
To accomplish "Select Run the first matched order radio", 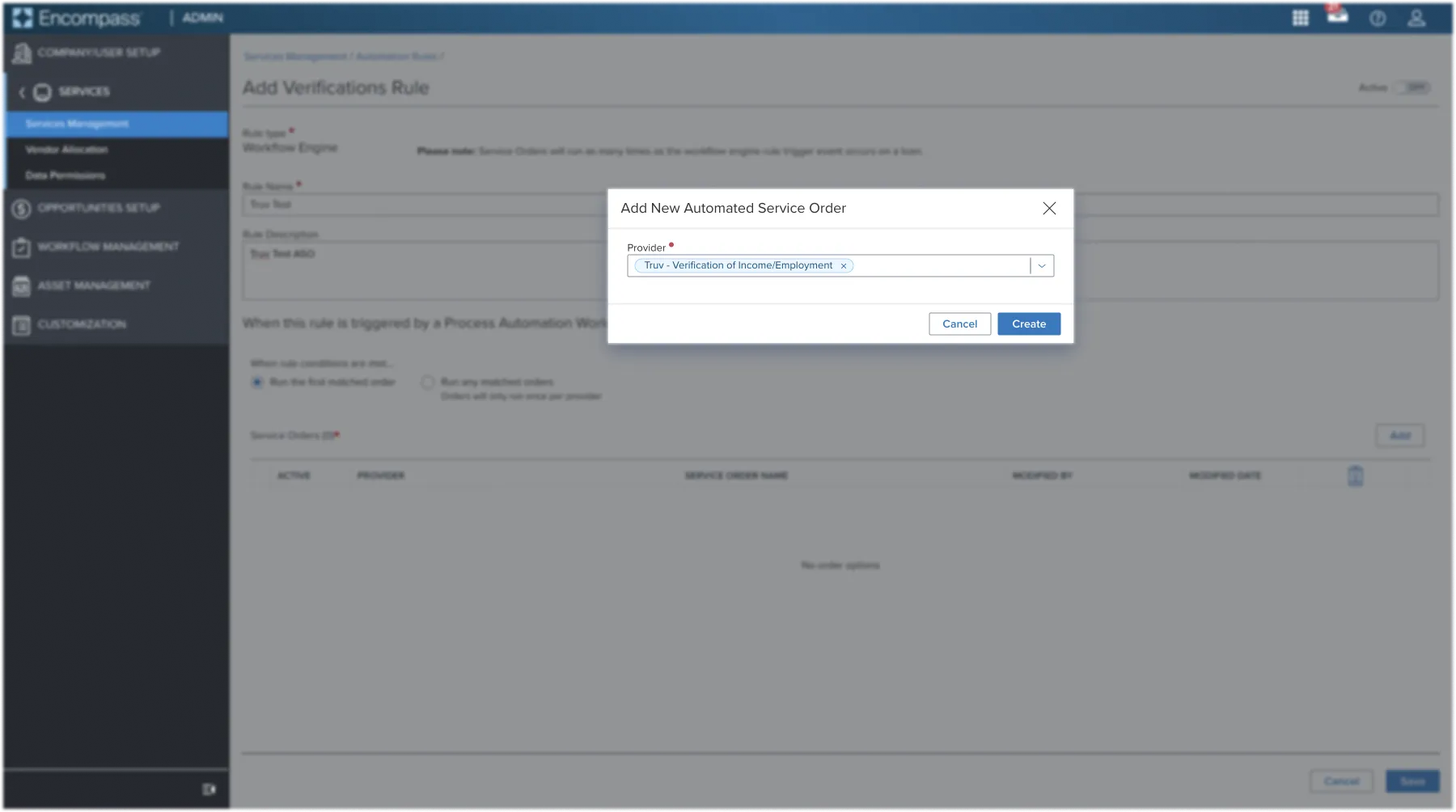I will [x=257, y=382].
